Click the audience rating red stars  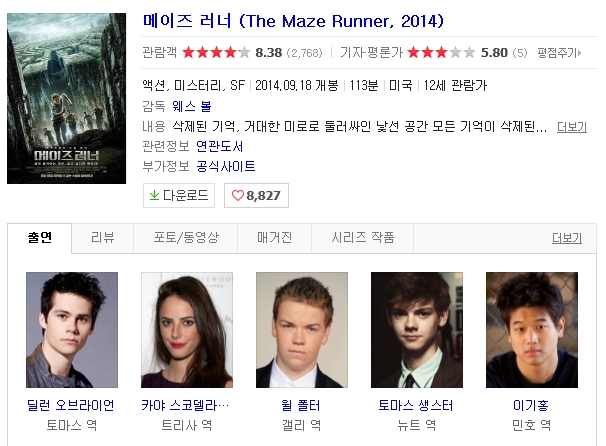coord(216,52)
